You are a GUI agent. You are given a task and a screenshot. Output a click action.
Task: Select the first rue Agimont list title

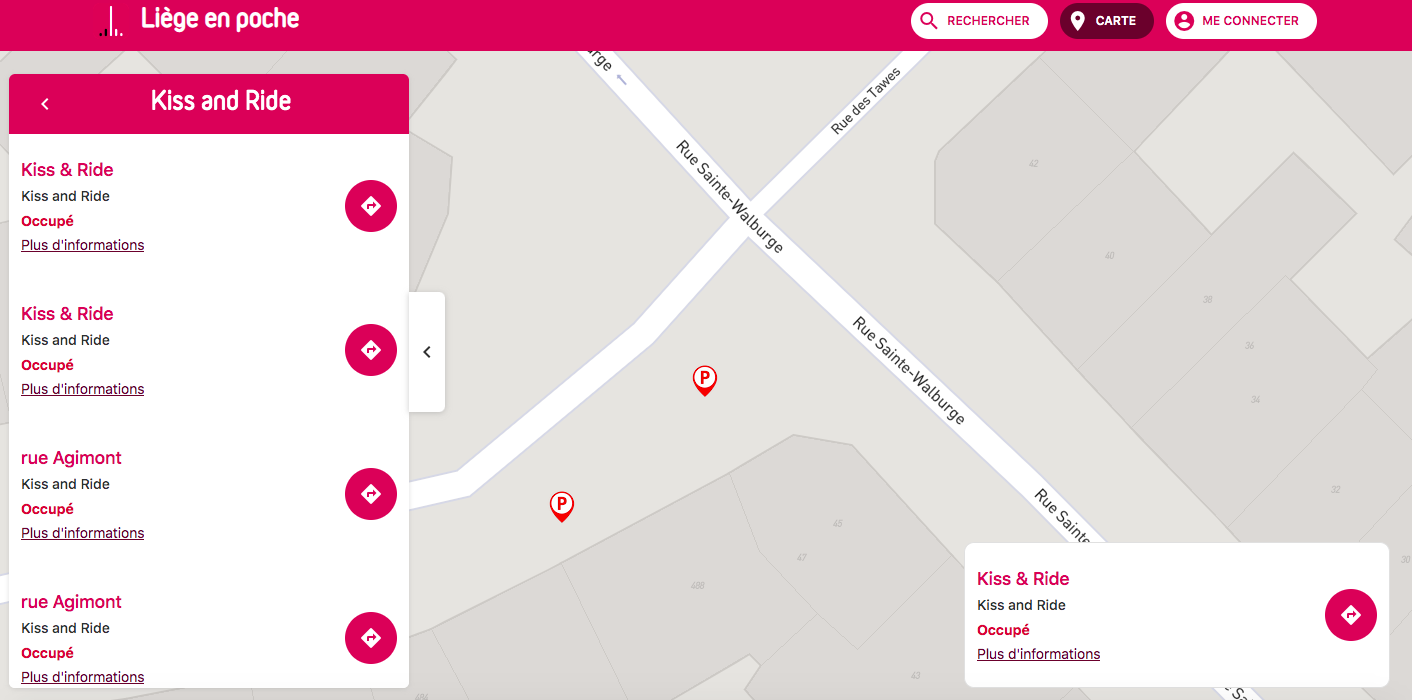click(71, 458)
